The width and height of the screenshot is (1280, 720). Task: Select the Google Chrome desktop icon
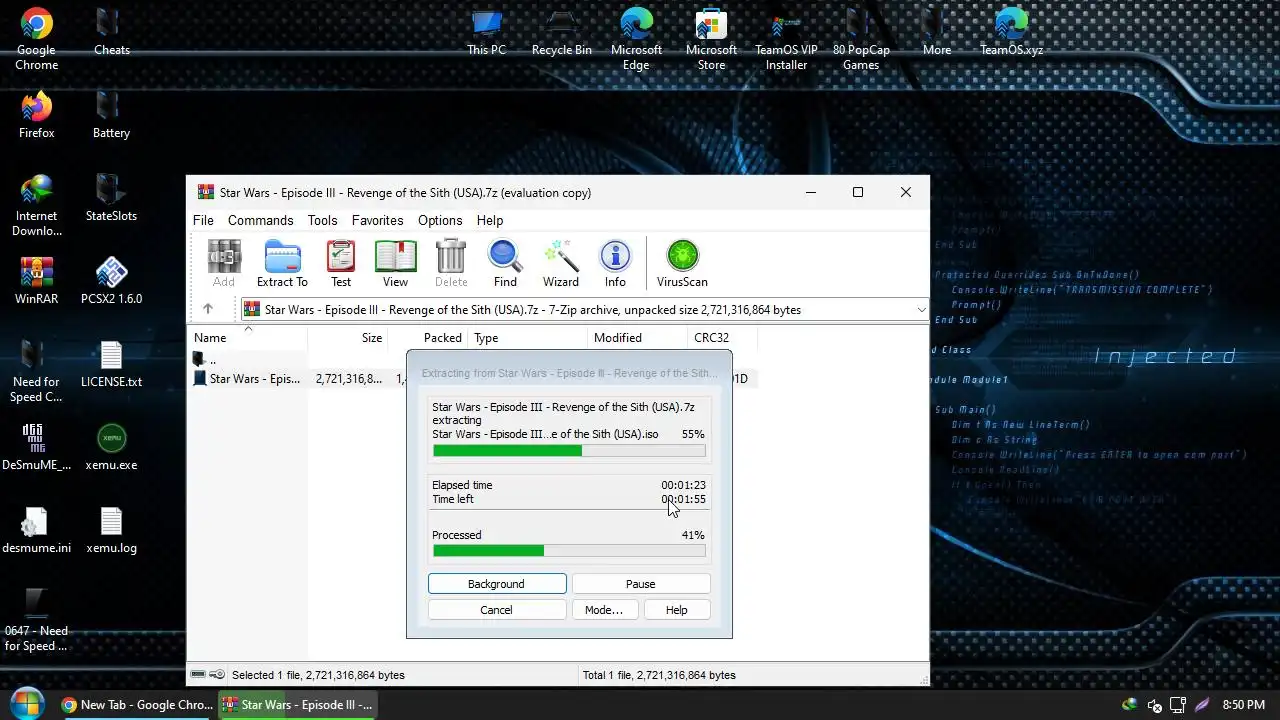pos(36,40)
